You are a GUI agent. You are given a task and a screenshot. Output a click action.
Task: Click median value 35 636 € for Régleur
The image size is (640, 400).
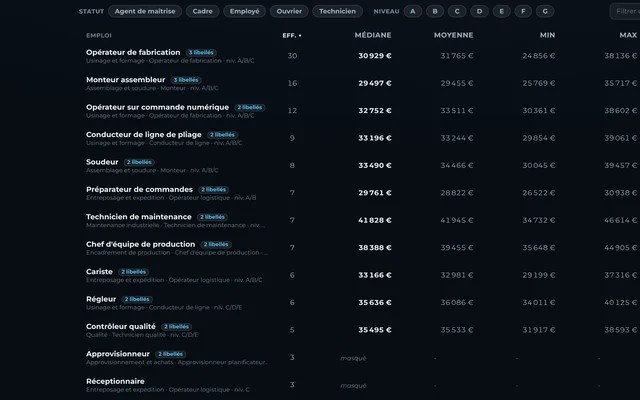tap(375, 302)
